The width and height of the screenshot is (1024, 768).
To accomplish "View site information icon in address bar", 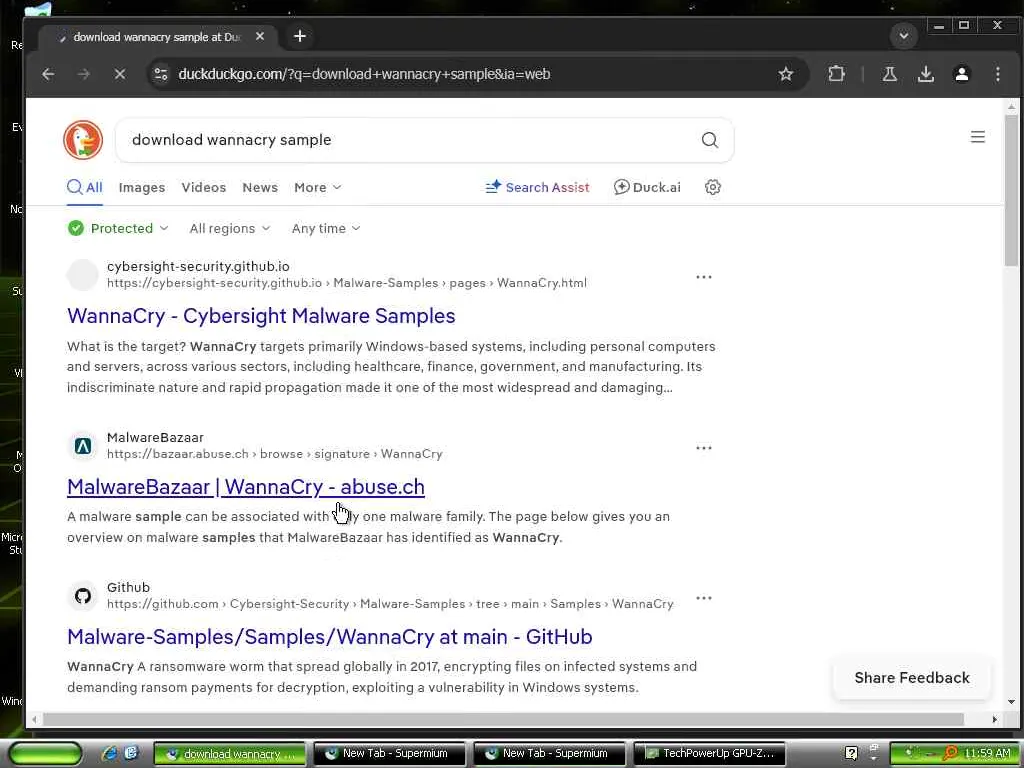I will [x=161, y=74].
